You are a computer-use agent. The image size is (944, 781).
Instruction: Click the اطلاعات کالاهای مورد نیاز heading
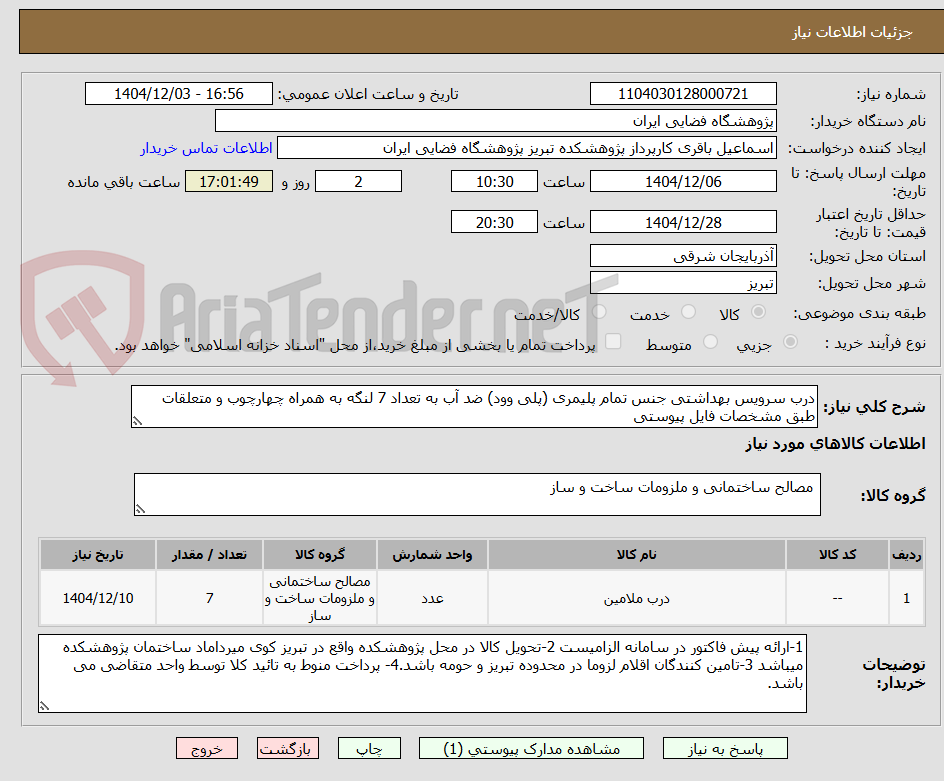pyautogui.click(x=836, y=444)
